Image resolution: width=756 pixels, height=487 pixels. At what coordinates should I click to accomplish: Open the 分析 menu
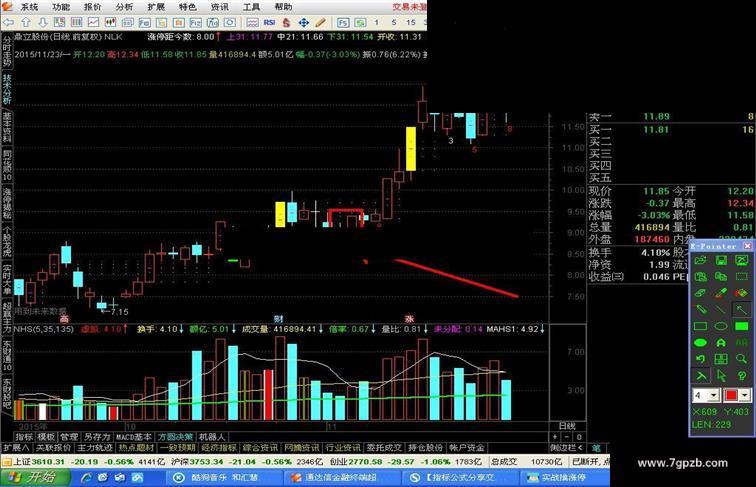click(x=124, y=7)
